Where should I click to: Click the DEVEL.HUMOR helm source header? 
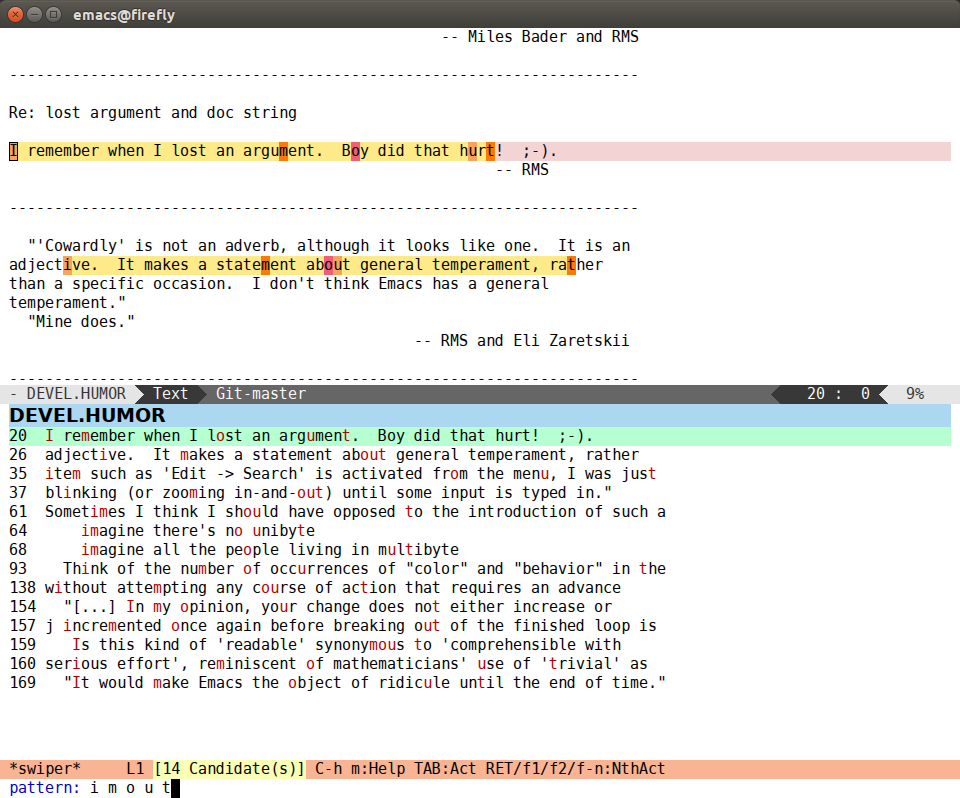click(480, 415)
